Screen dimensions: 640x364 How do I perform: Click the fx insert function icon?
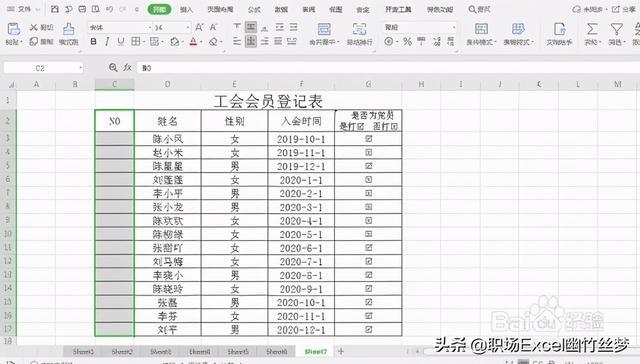coord(128,67)
